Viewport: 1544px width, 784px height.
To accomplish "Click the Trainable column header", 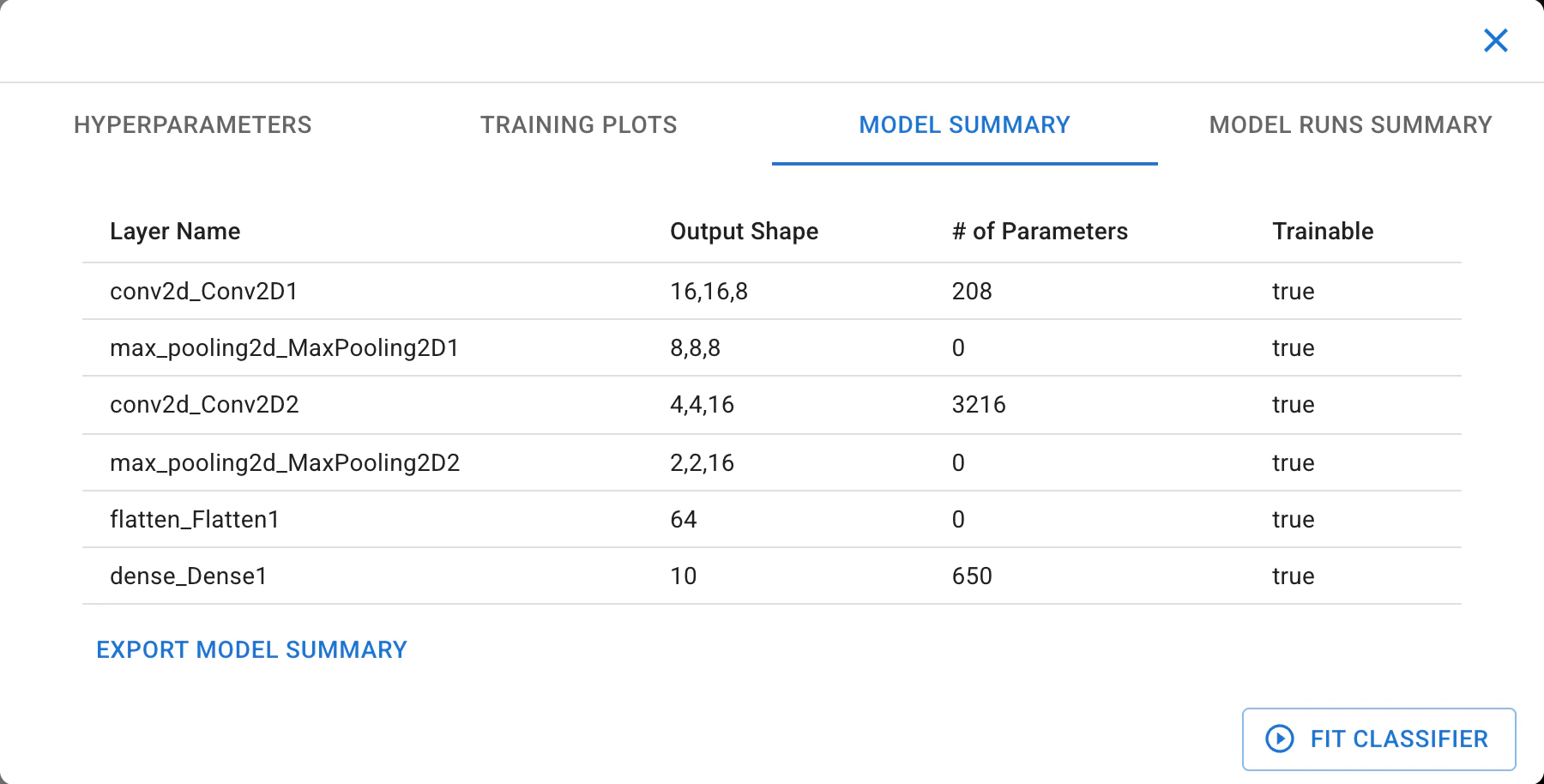I will pyautogui.click(x=1323, y=232).
